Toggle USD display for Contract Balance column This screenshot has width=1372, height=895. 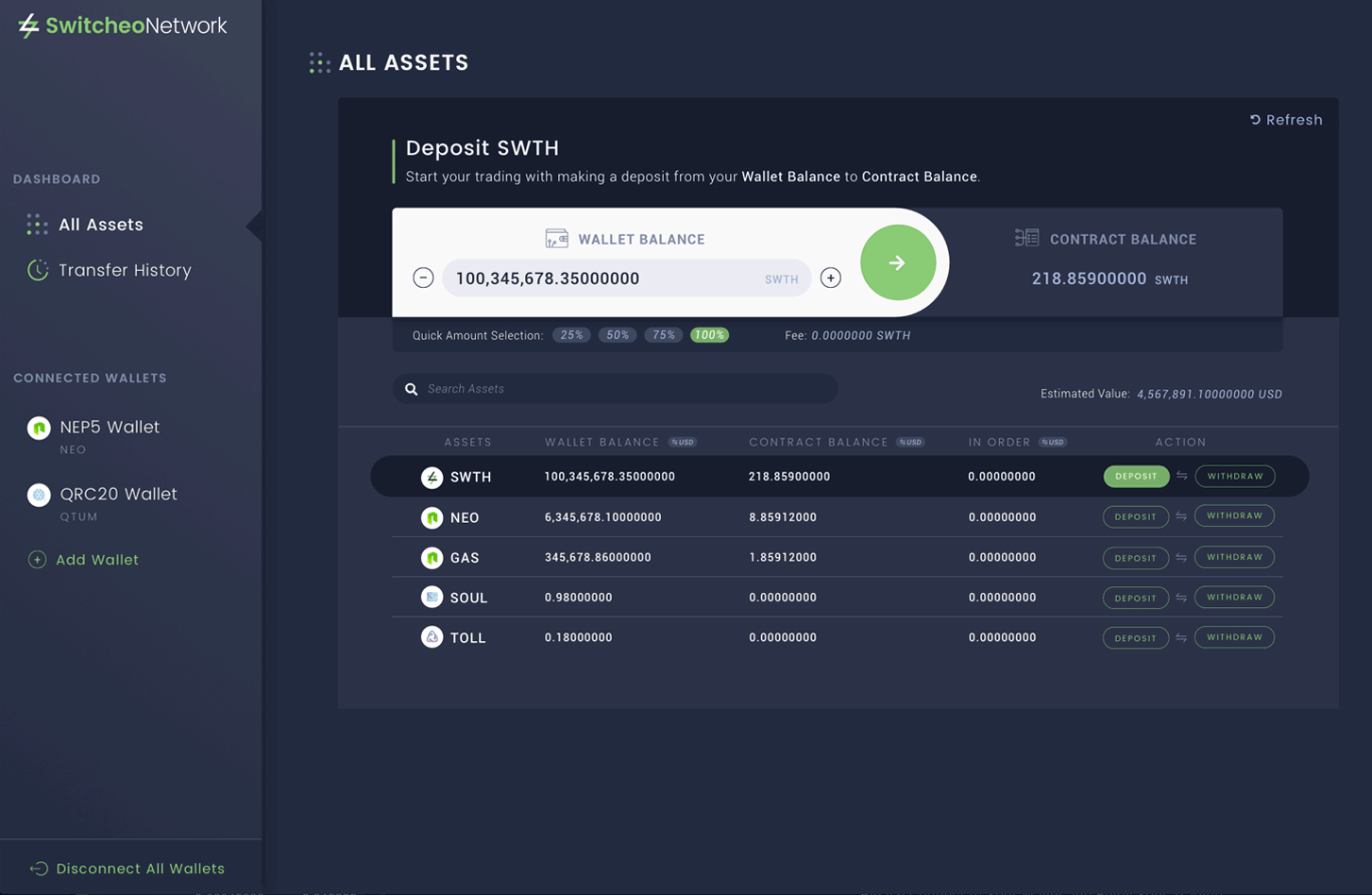click(910, 442)
